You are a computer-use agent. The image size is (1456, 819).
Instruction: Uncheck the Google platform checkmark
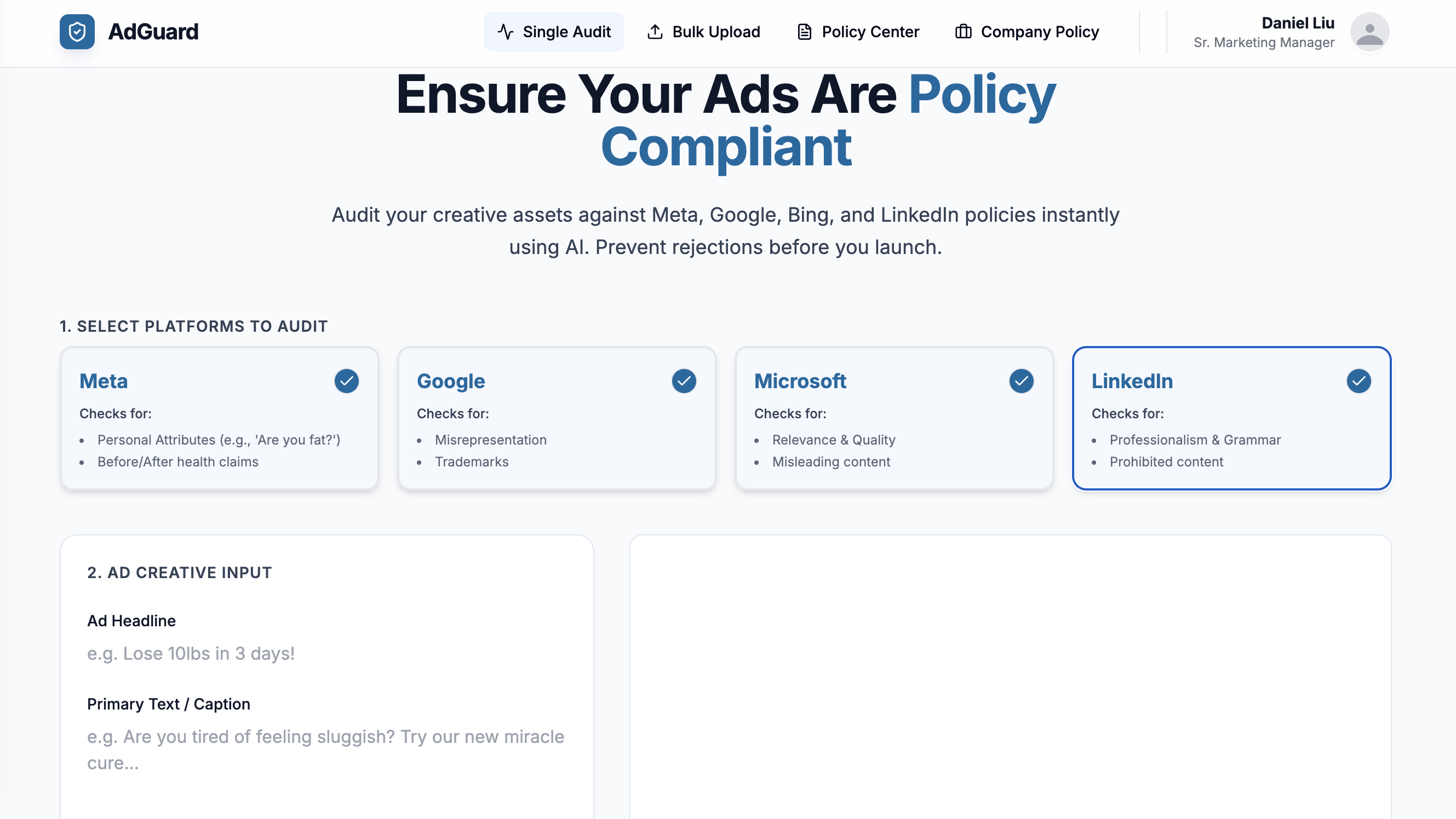tap(684, 381)
